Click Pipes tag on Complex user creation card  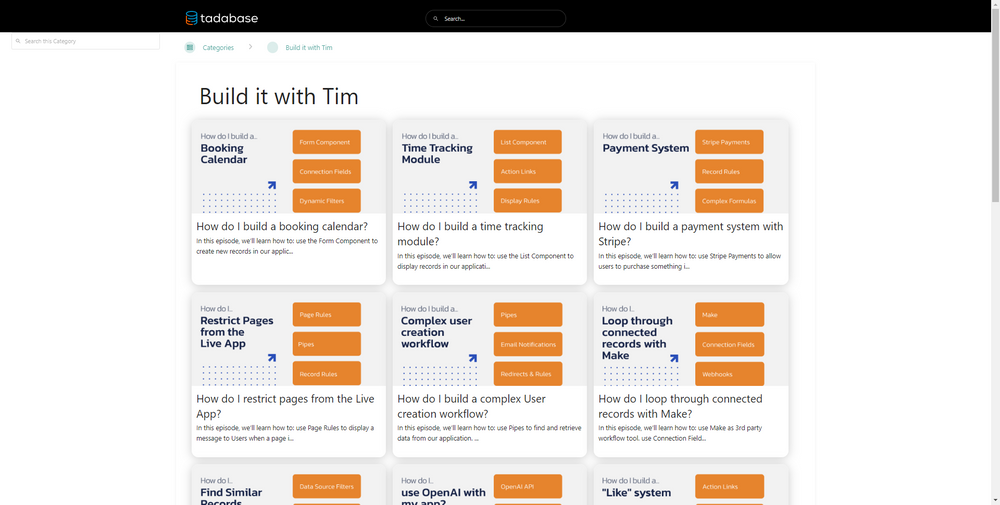point(528,314)
